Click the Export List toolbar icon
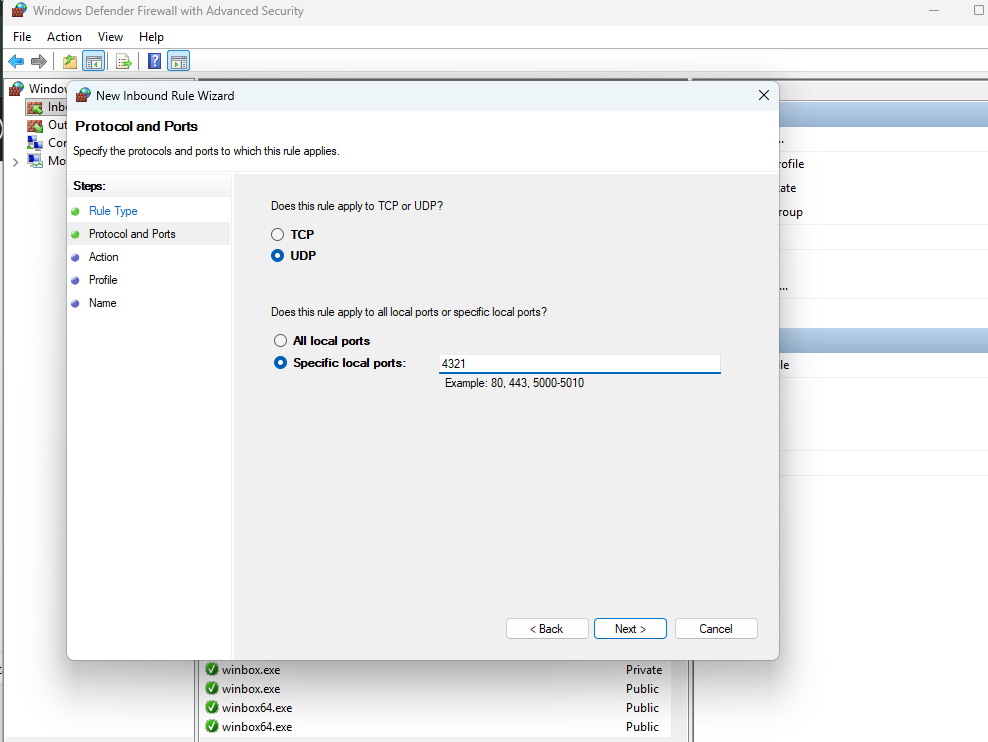This screenshot has width=988, height=742. tap(124, 61)
